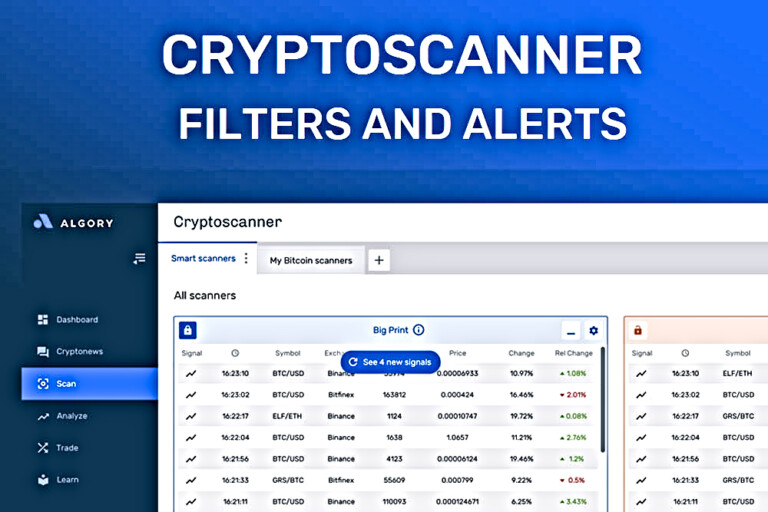Image resolution: width=768 pixels, height=512 pixels.
Task: Click the Algory logo icon
Action: coord(43,222)
